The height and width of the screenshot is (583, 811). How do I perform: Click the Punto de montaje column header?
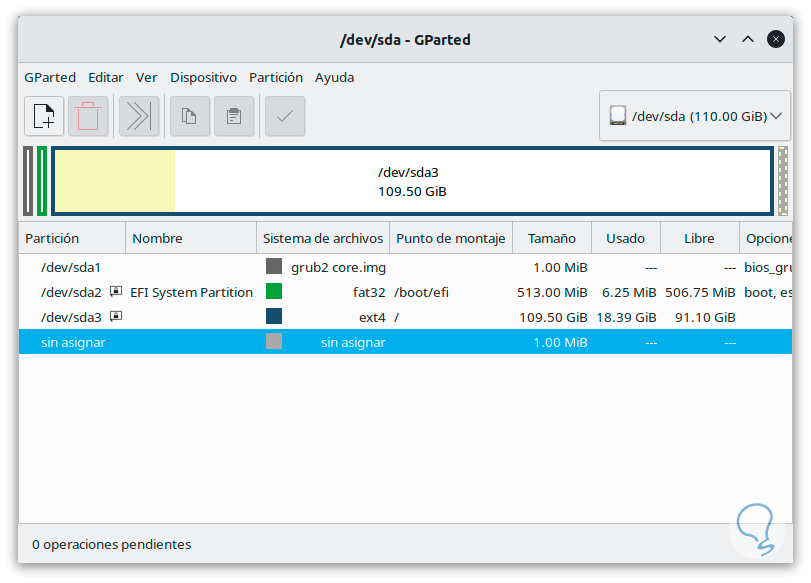(x=450, y=238)
